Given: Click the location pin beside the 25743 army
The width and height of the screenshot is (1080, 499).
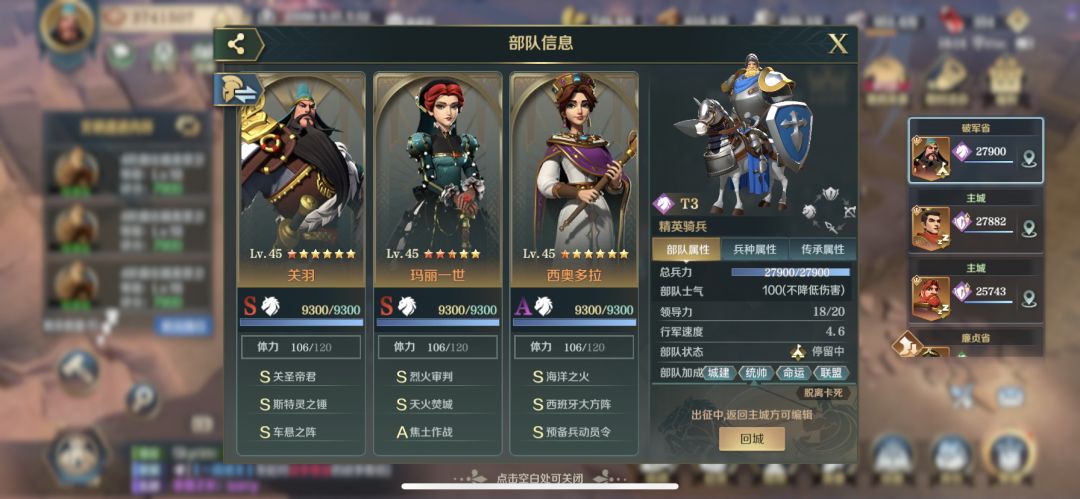Looking at the screenshot, I should pyautogui.click(x=1029, y=298).
